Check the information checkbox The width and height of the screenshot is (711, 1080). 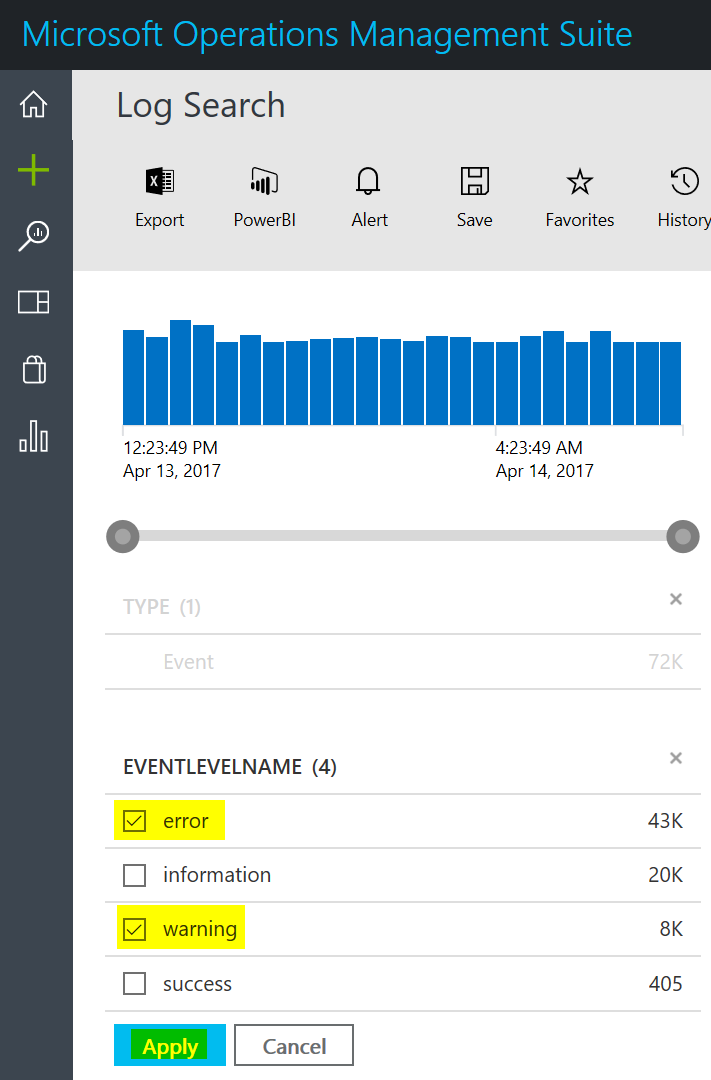[134, 875]
